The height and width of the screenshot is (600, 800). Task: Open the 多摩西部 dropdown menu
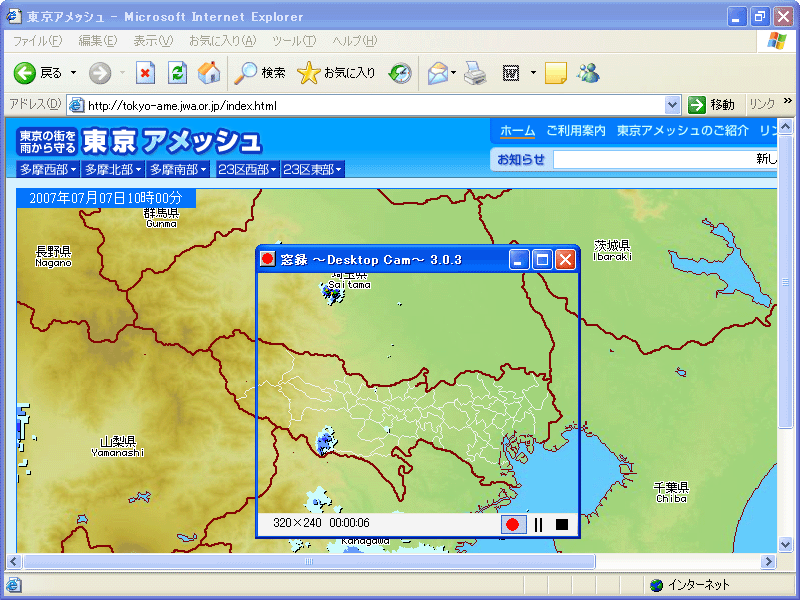[48, 169]
